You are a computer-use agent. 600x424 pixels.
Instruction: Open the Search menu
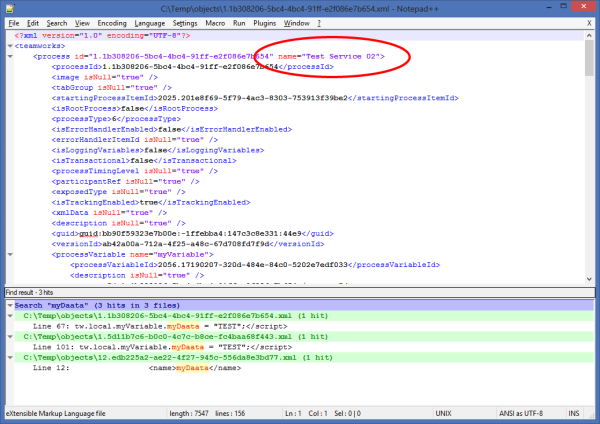57,23
